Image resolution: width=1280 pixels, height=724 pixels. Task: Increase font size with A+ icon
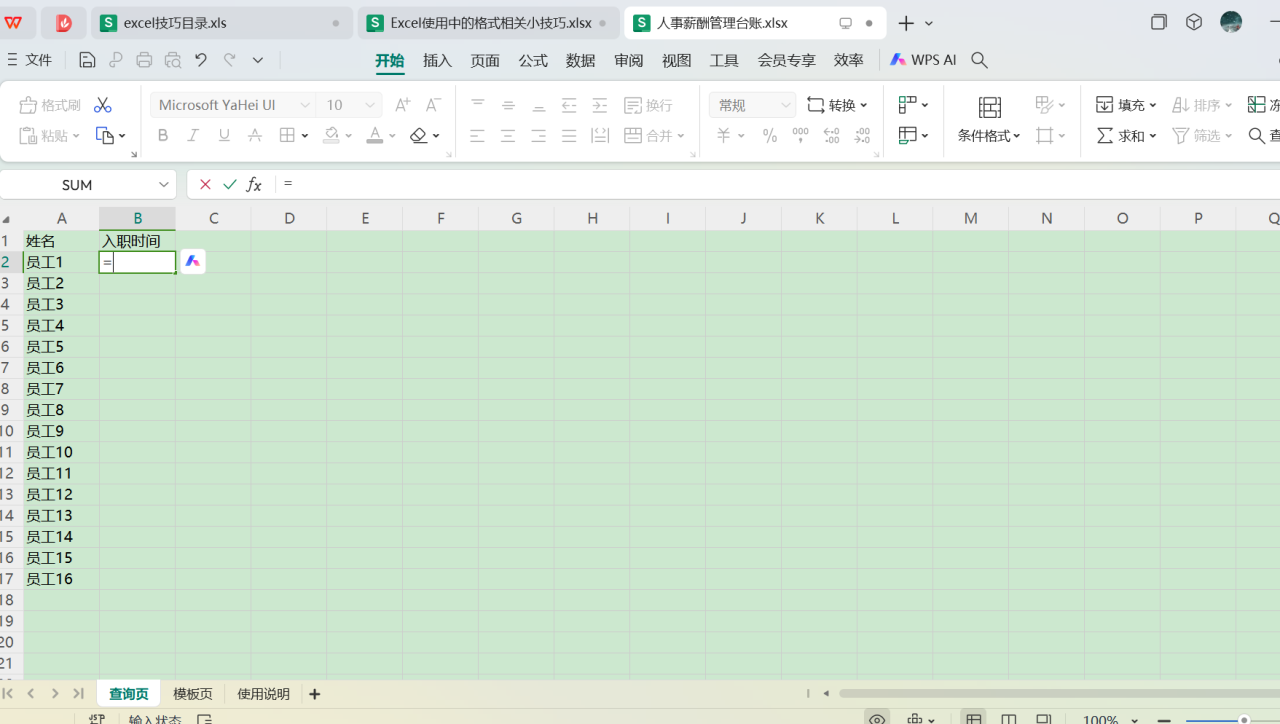402,105
